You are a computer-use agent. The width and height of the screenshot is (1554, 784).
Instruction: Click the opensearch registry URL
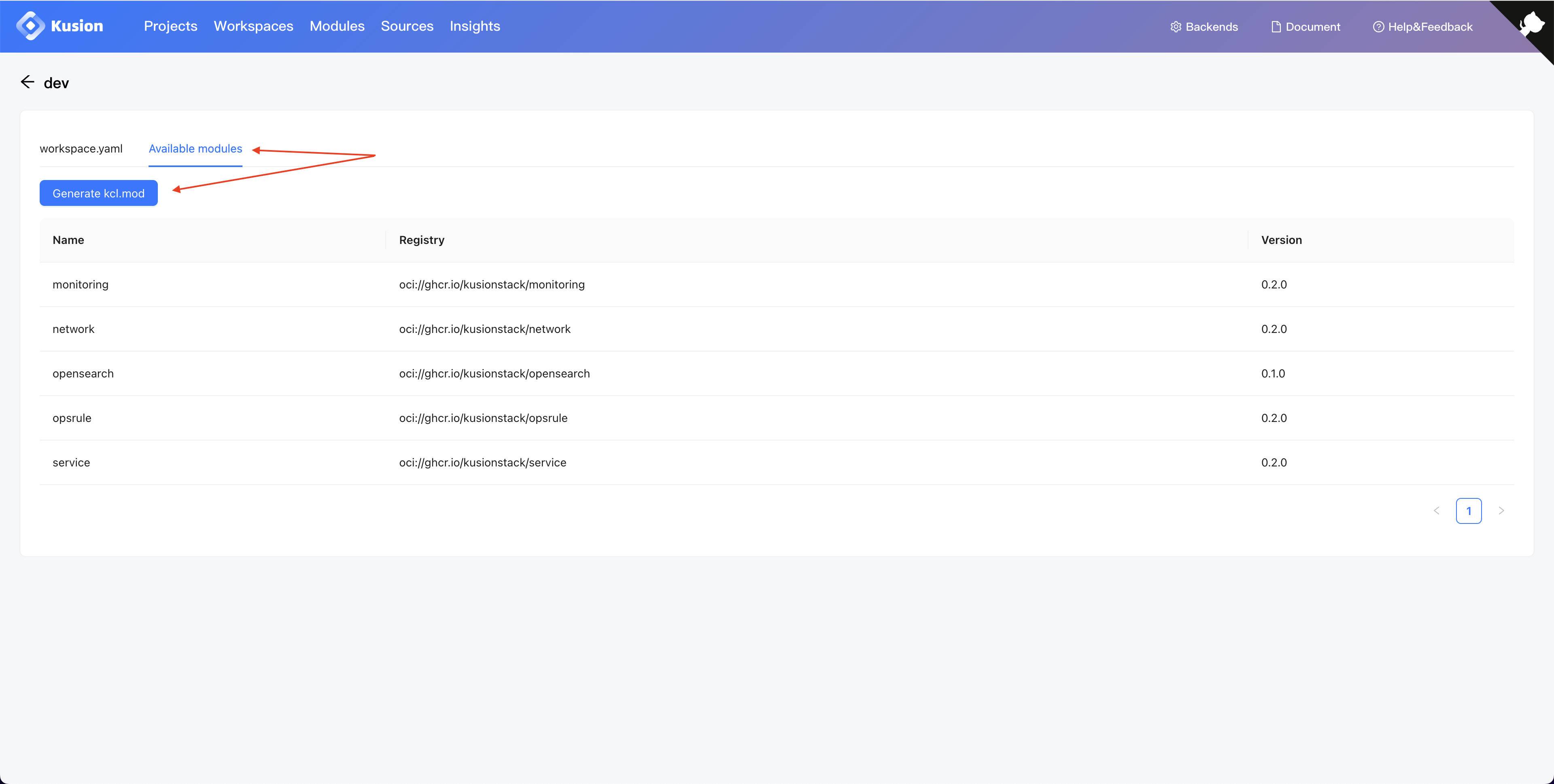[x=494, y=373]
